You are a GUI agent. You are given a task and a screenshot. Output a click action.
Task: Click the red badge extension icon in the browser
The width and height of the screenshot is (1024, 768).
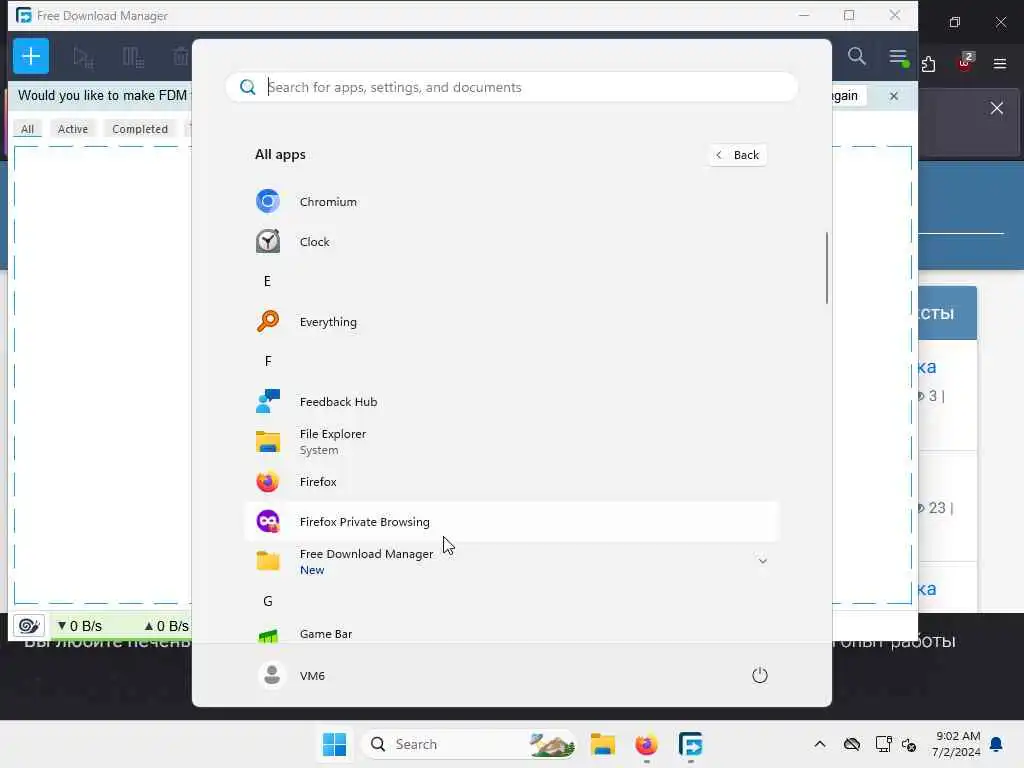coord(965,63)
